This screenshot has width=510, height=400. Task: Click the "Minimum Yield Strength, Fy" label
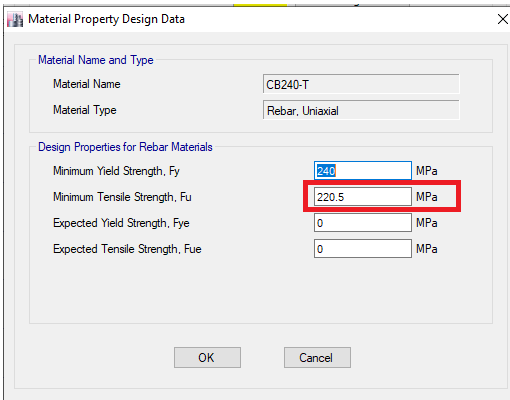tap(116, 171)
